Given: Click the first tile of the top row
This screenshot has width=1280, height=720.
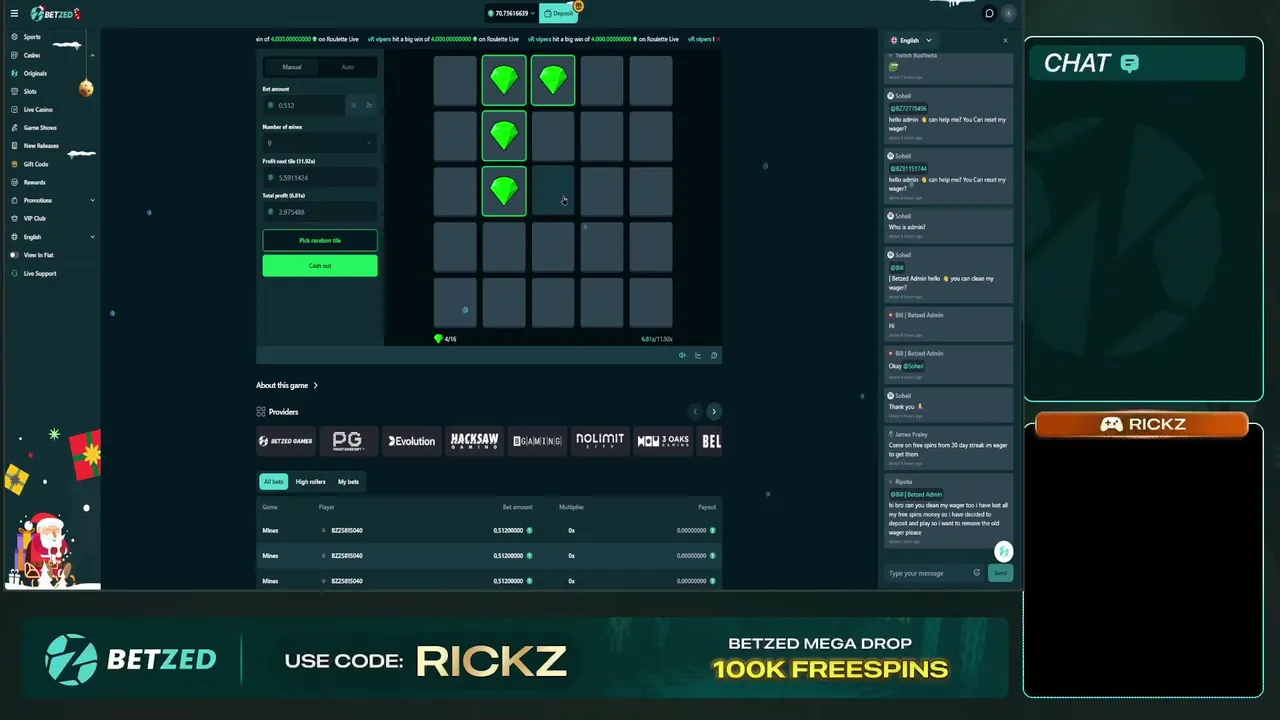Looking at the screenshot, I should [x=455, y=80].
